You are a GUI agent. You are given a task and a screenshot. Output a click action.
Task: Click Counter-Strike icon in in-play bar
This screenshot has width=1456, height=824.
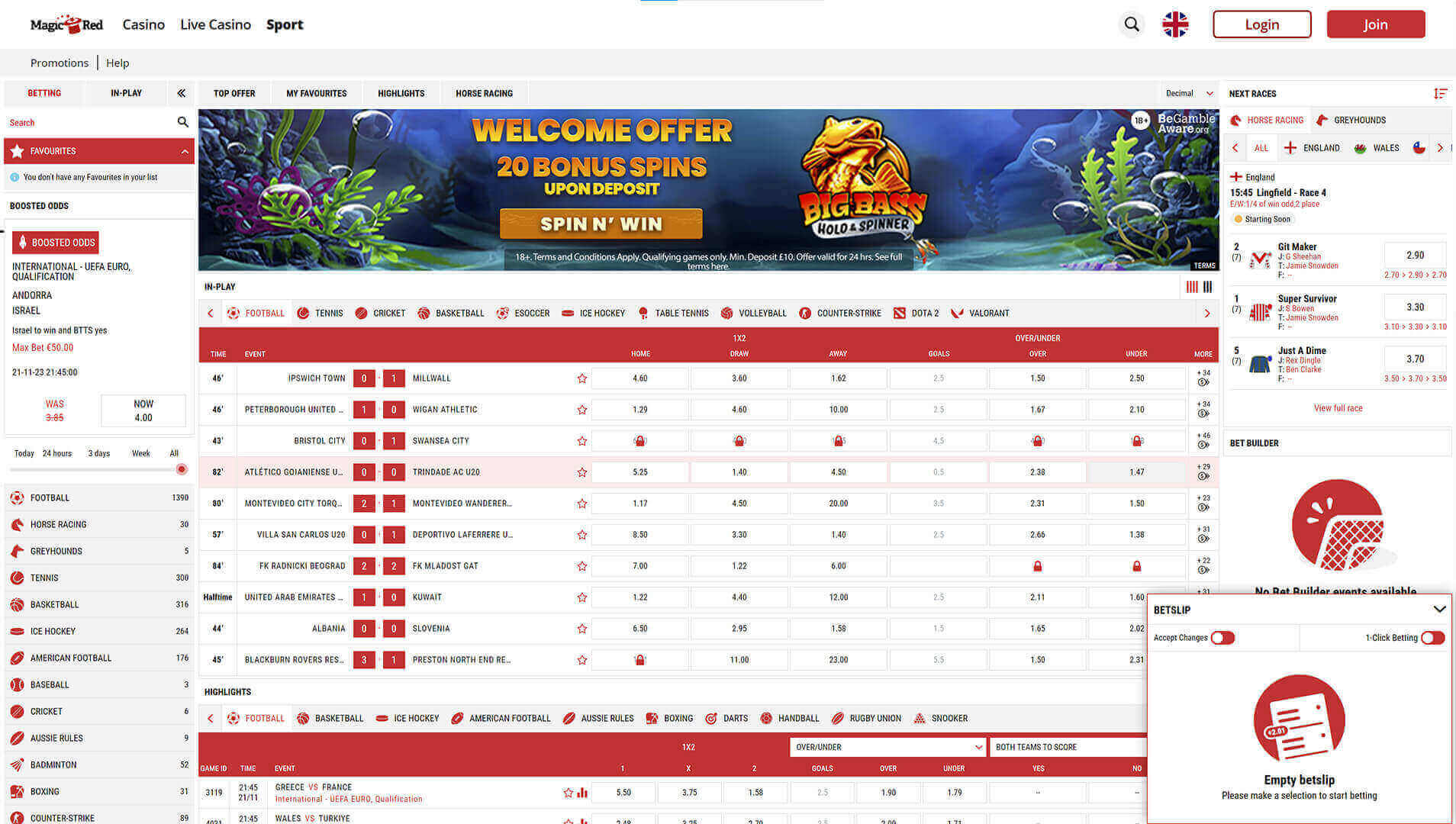coord(804,313)
